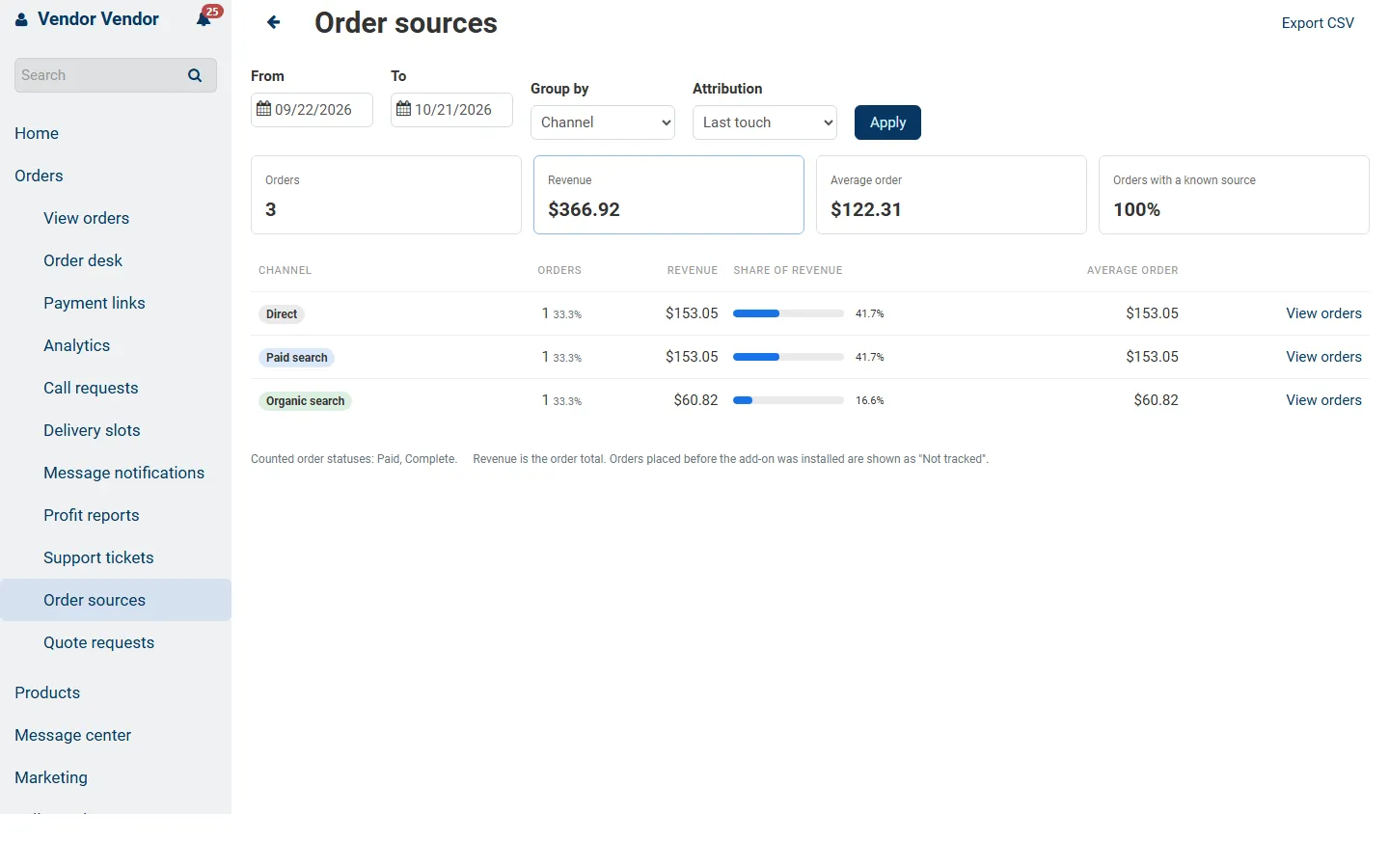Viewport: 1389px width, 868px height.
Task: Open Payment links page
Action: click(x=95, y=303)
